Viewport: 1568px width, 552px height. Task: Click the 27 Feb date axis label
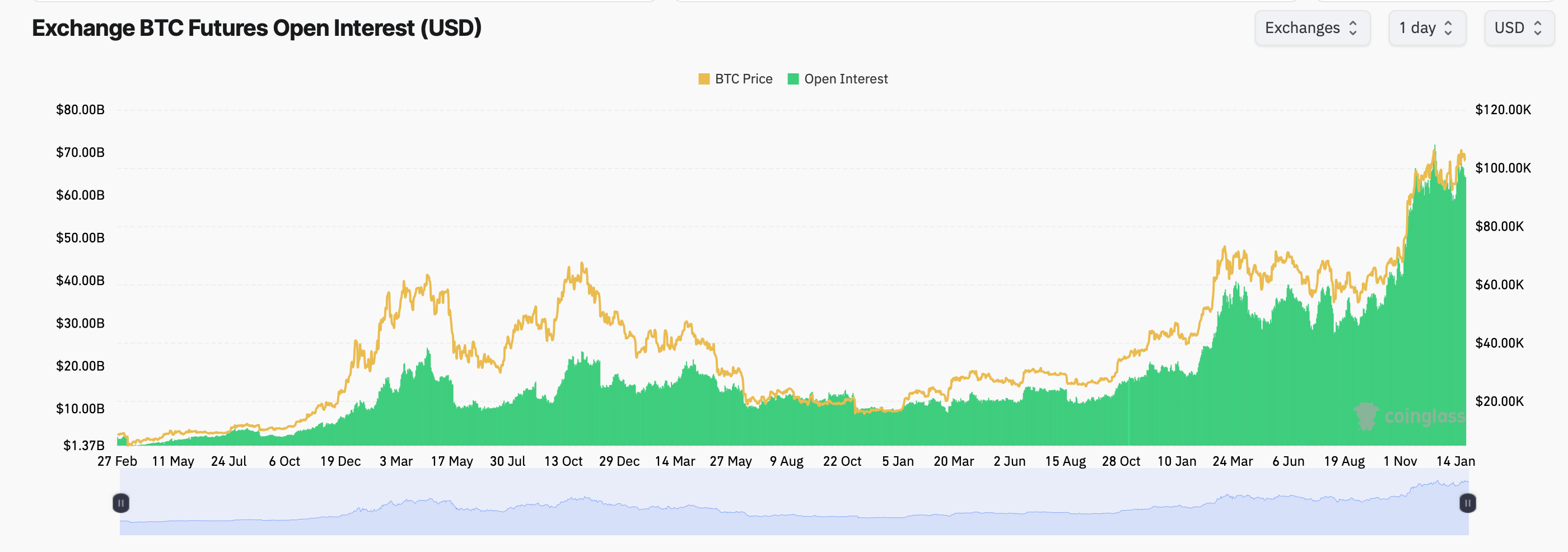tap(117, 461)
